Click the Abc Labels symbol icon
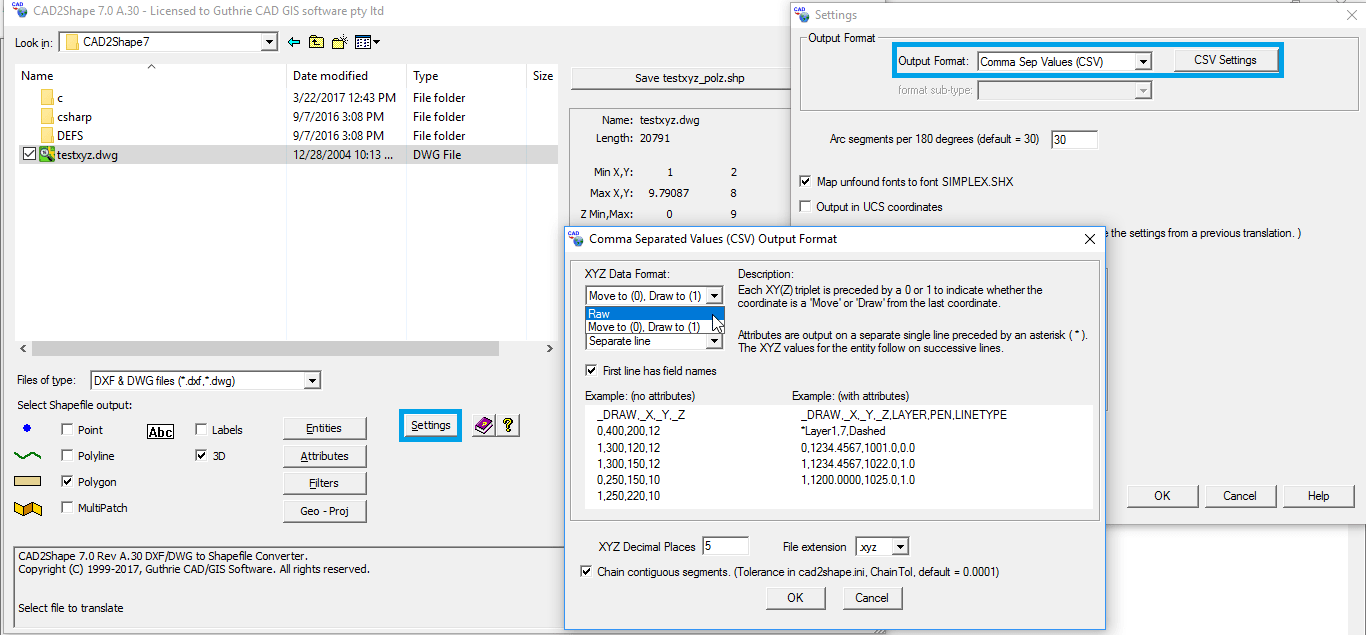Image resolution: width=1366 pixels, height=635 pixels. click(x=161, y=431)
